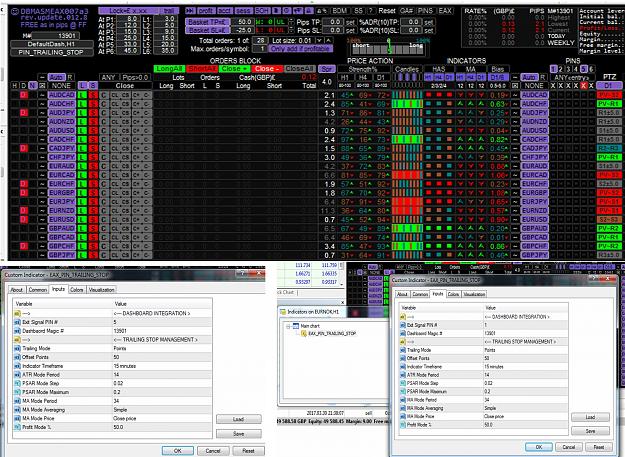The height and width of the screenshot is (457, 625).
Task: Click the question mark help button
Action: (370, 11)
